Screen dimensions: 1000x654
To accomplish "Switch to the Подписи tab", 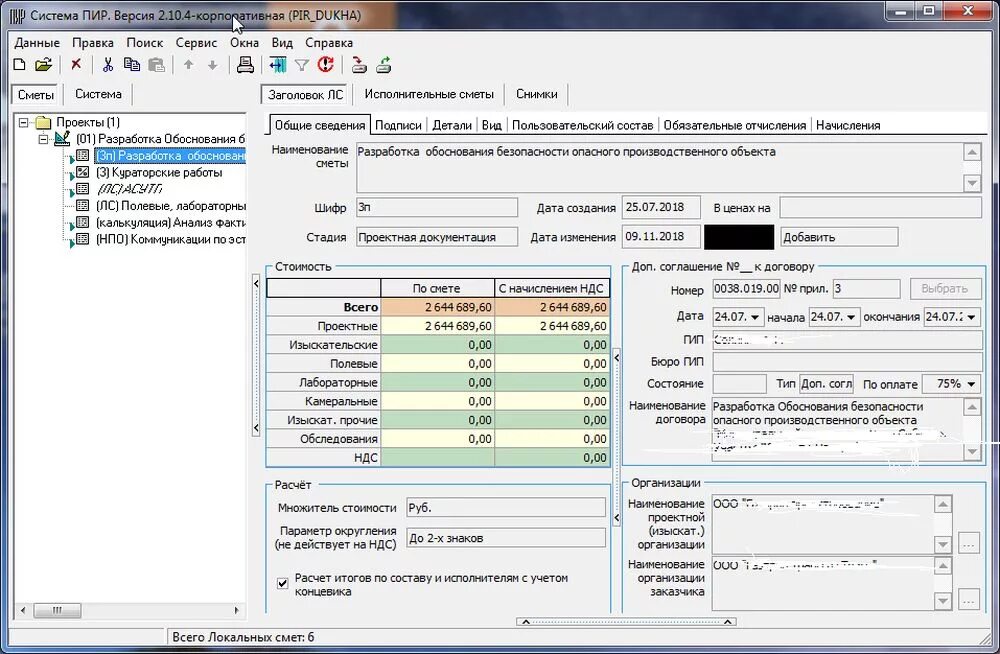I will (398, 126).
